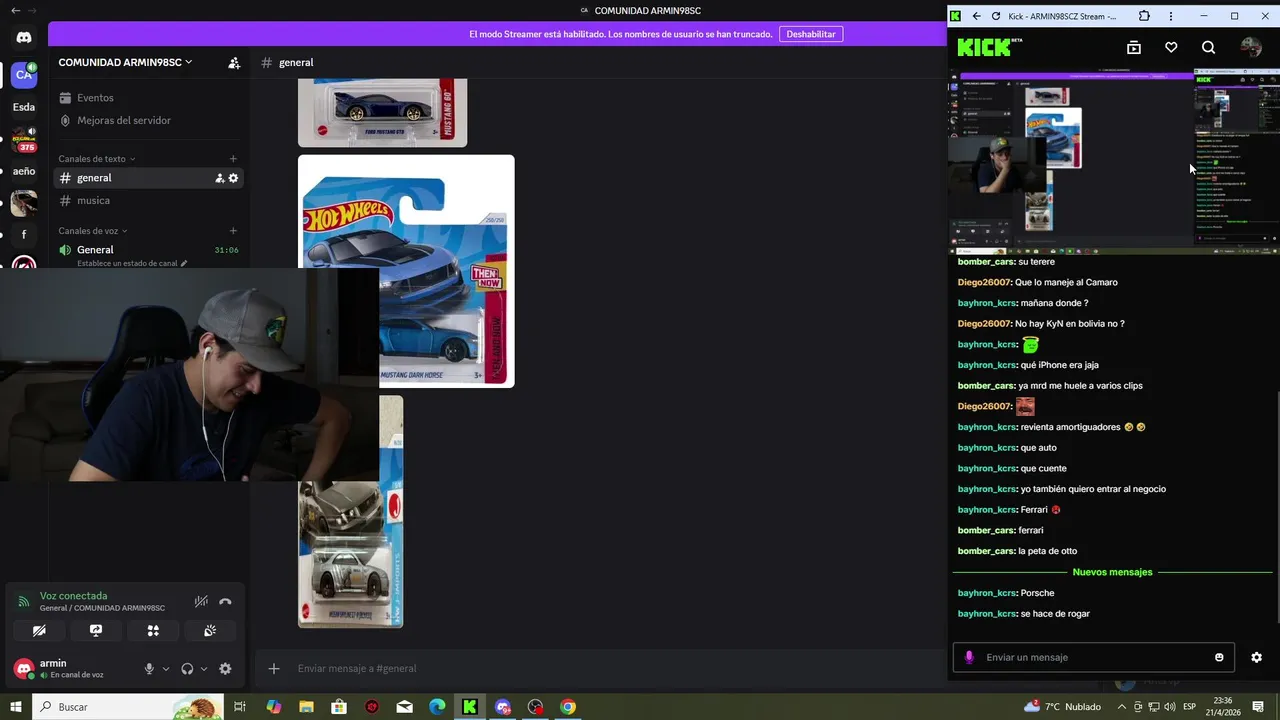
Task: Add a new voice channel
Action: (x=233, y=231)
